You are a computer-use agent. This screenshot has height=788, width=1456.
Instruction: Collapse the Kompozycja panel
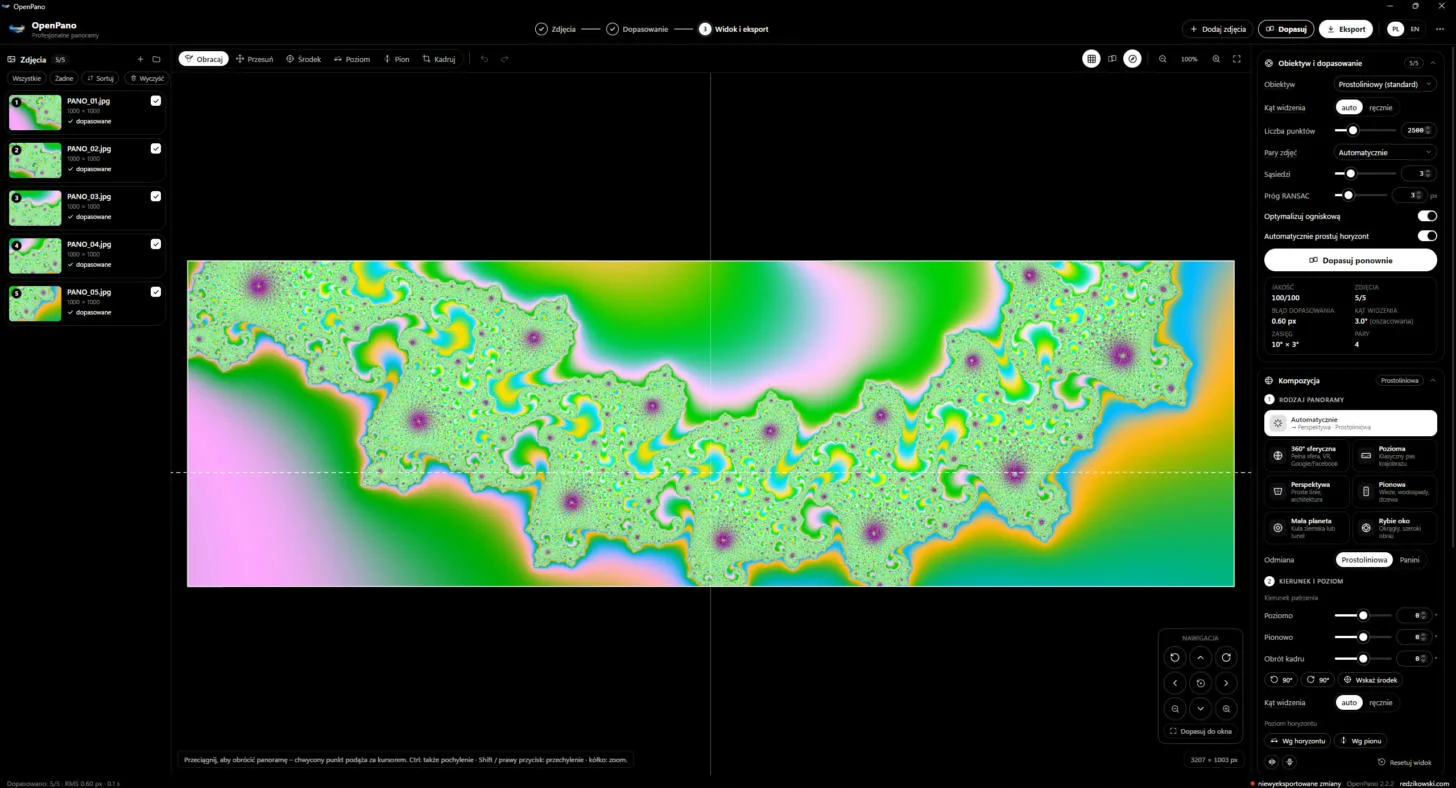coord(1432,381)
